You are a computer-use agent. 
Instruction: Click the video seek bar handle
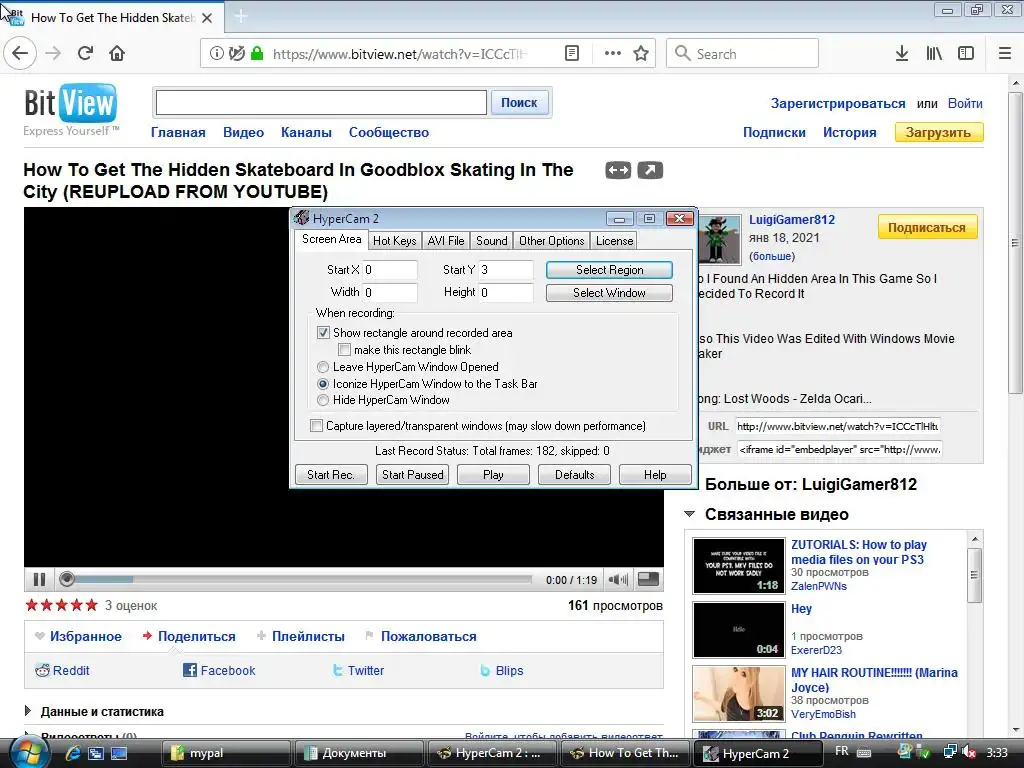(x=67, y=579)
